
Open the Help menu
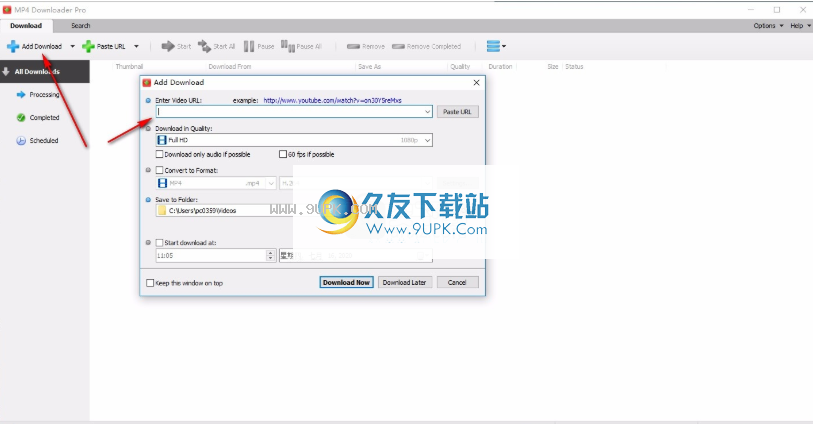[x=801, y=25]
